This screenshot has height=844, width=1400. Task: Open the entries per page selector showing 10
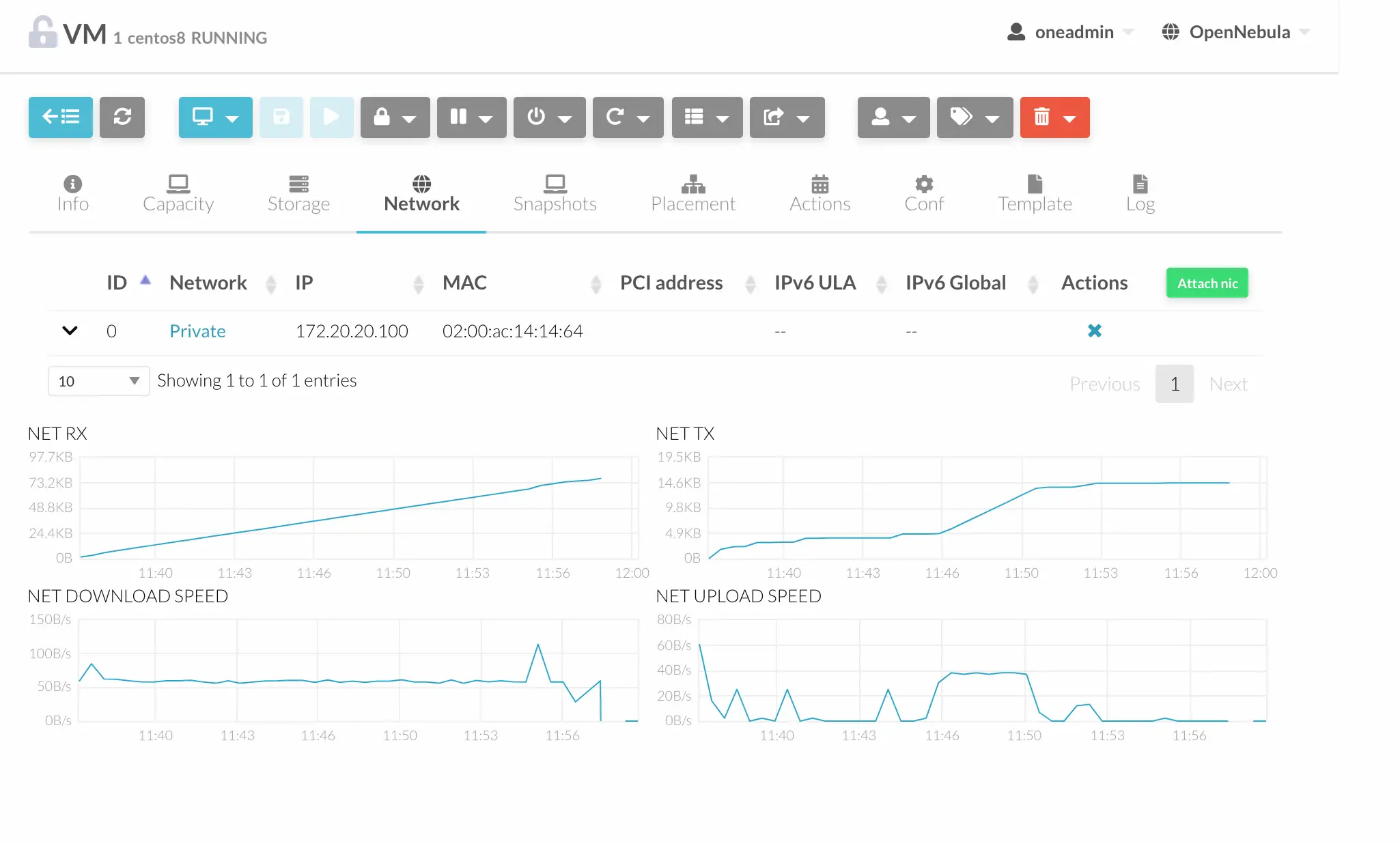click(98, 381)
